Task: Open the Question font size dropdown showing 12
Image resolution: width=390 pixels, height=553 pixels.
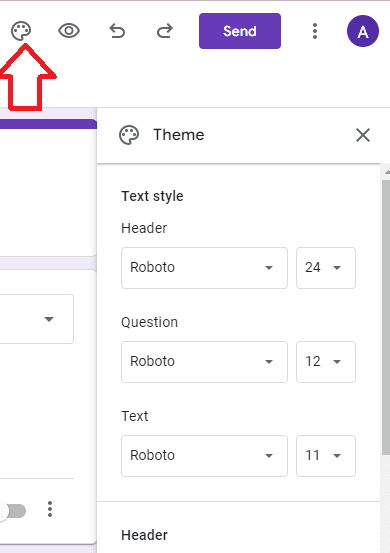Action: click(x=326, y=361)
